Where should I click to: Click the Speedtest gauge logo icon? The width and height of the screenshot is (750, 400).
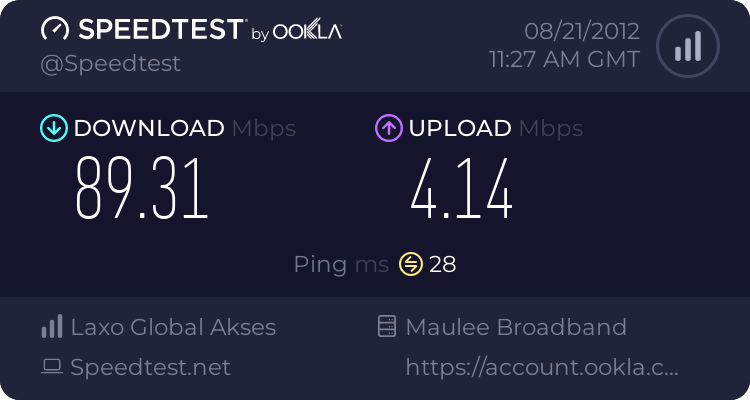55,29
